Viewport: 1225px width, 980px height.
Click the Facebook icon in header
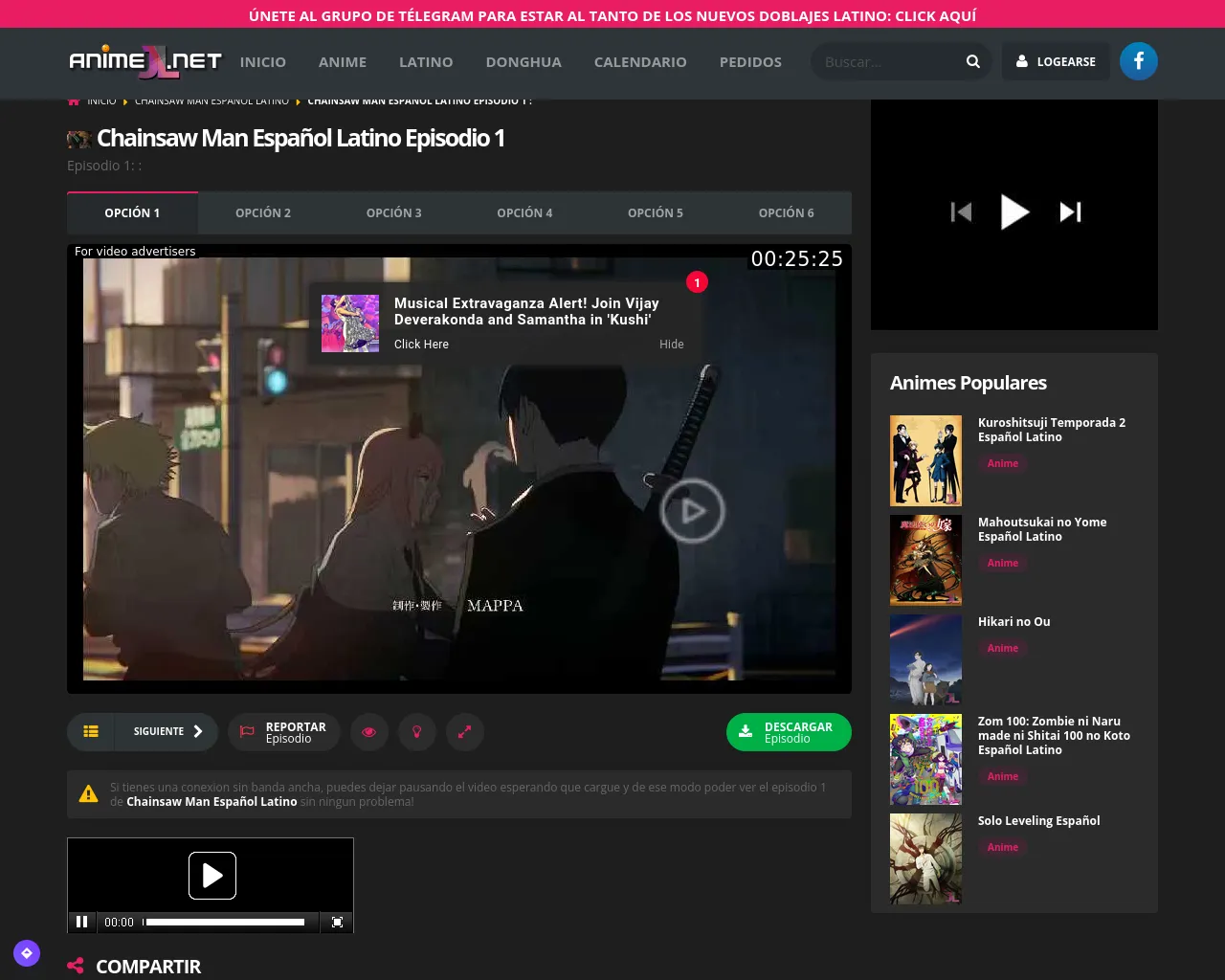coord(1138,61)
